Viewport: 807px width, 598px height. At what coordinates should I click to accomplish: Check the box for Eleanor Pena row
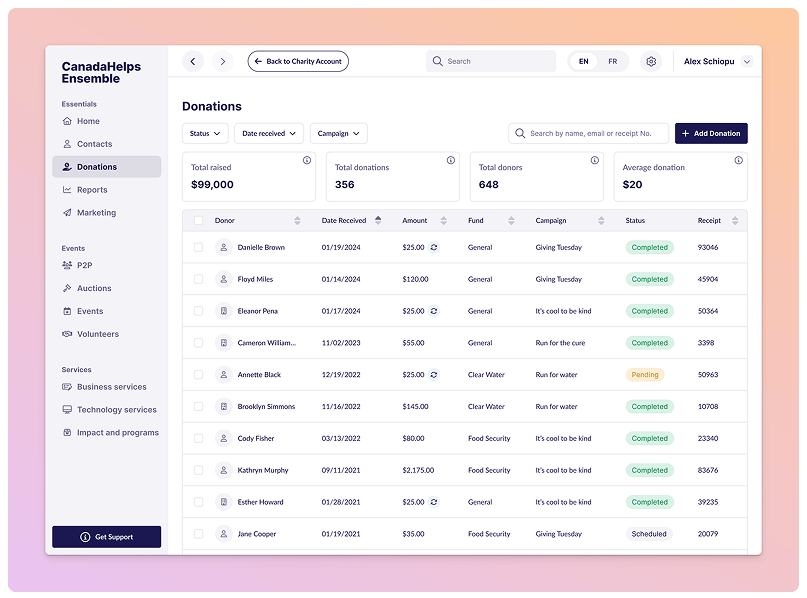click(x=198, y=311)
